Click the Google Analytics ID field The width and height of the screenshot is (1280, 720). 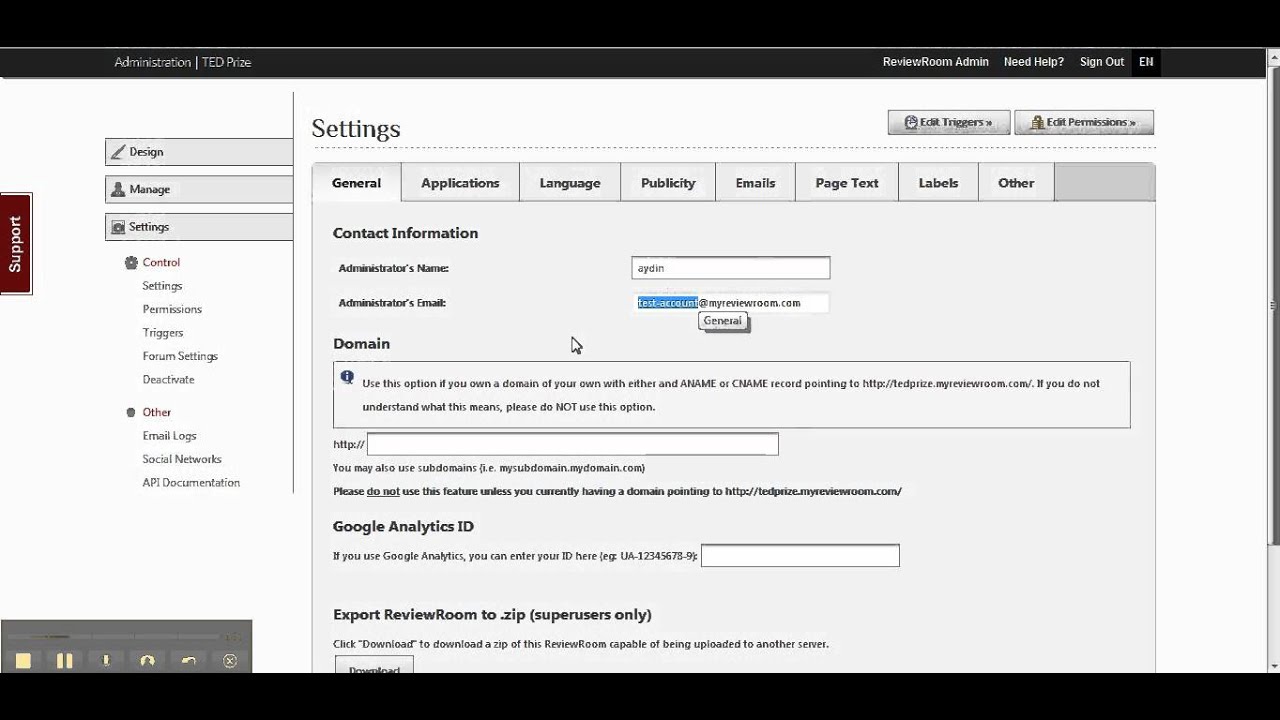point(800,556)
